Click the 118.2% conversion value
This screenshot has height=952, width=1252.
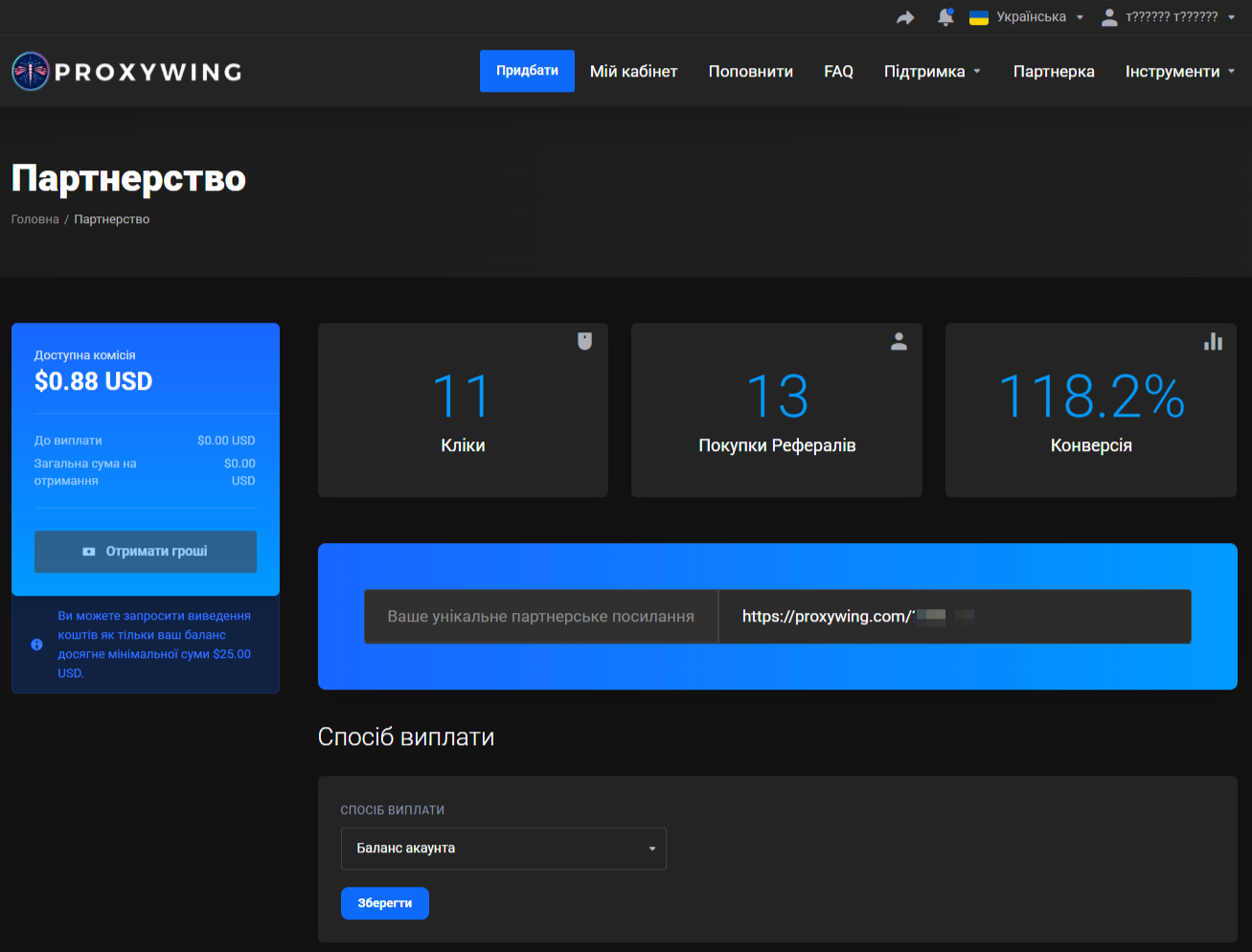pyautogui.click(x=1092, y=396)
